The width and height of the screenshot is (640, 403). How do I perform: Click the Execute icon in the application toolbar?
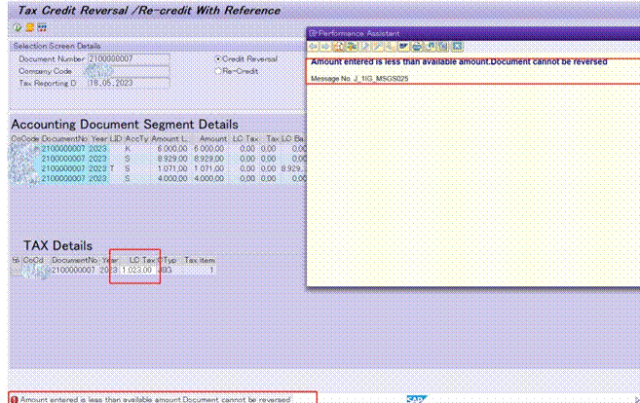point(17,28)
